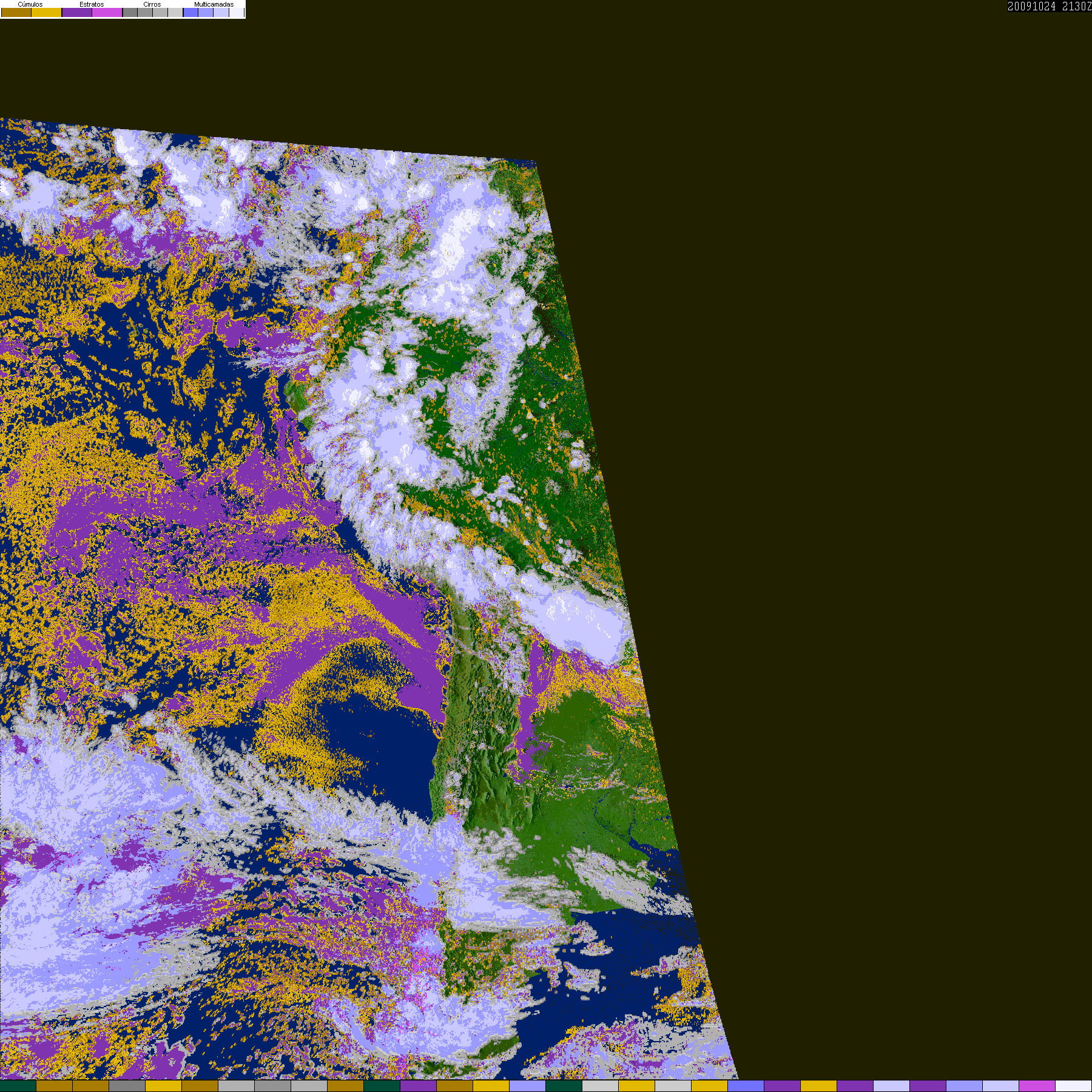Click the magenta segment in bottom color strip

click(1037, 1086)
